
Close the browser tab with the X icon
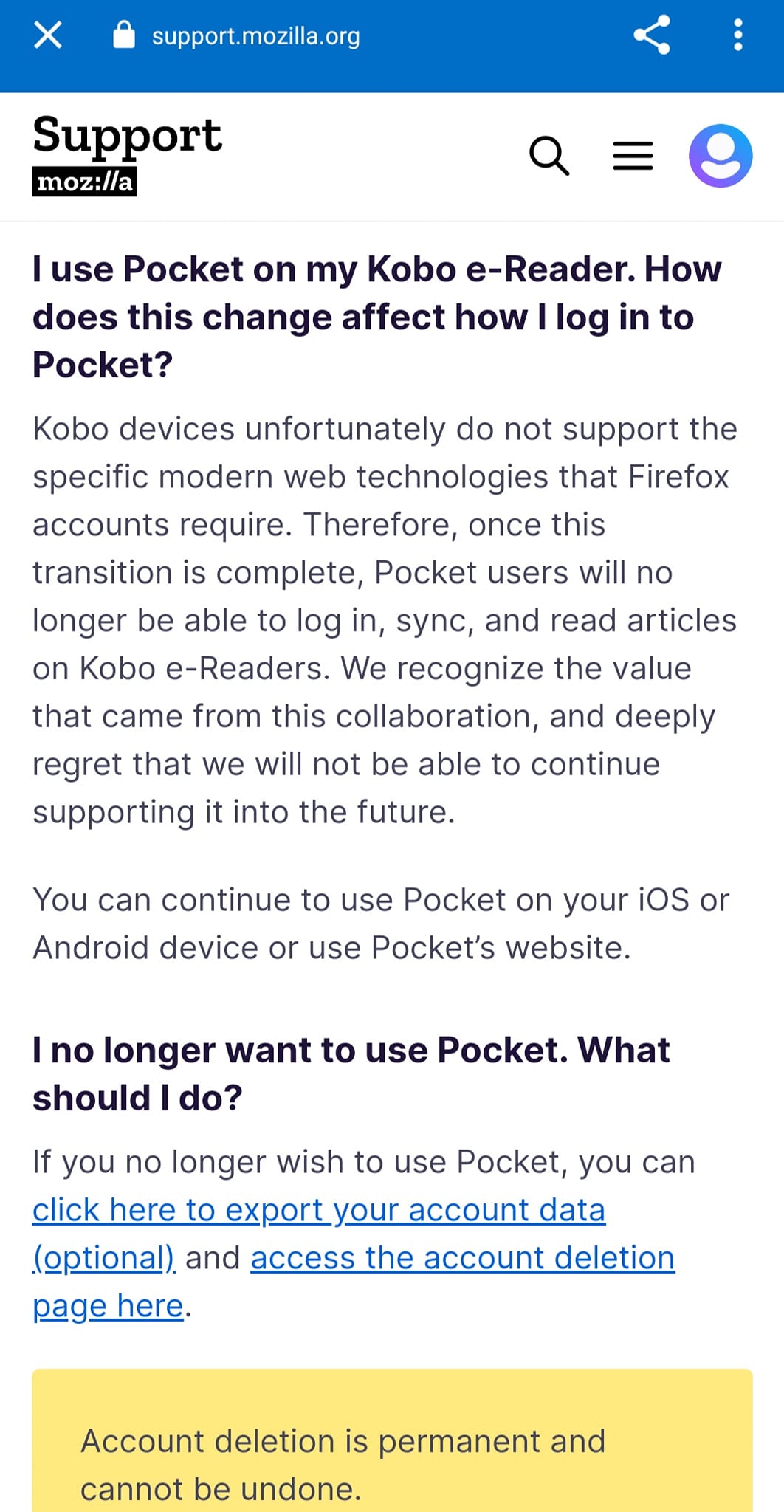tap(48, 35)
